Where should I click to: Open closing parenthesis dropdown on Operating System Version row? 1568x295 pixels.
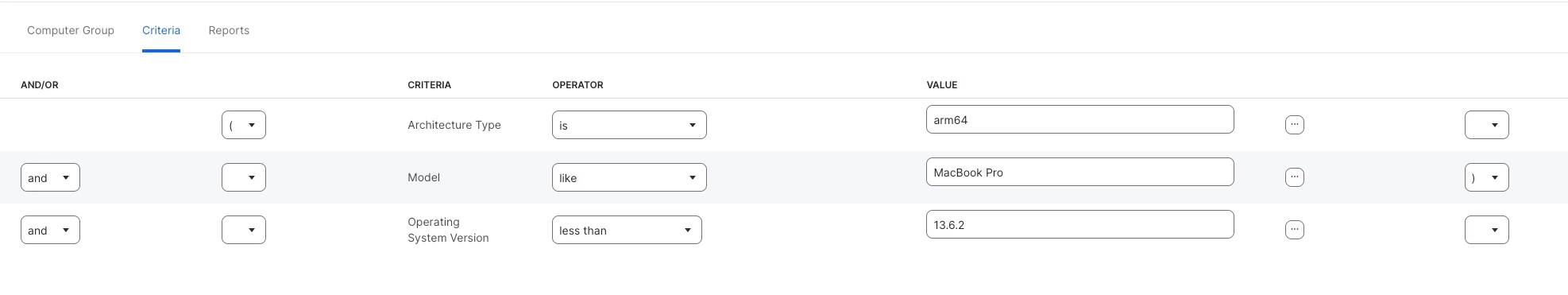pos(1486,230)
